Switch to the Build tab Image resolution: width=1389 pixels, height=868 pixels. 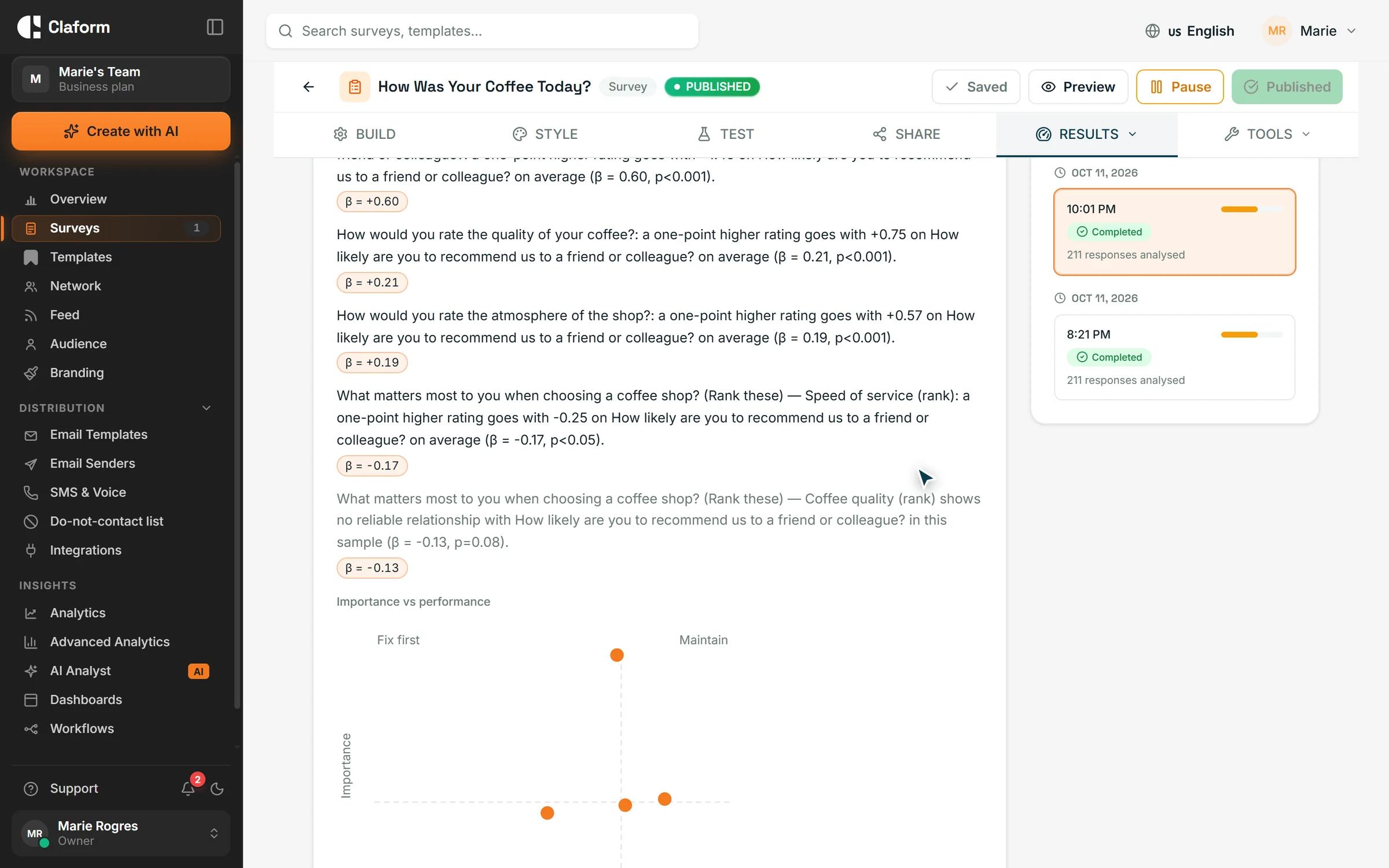[x=364, y=134]
